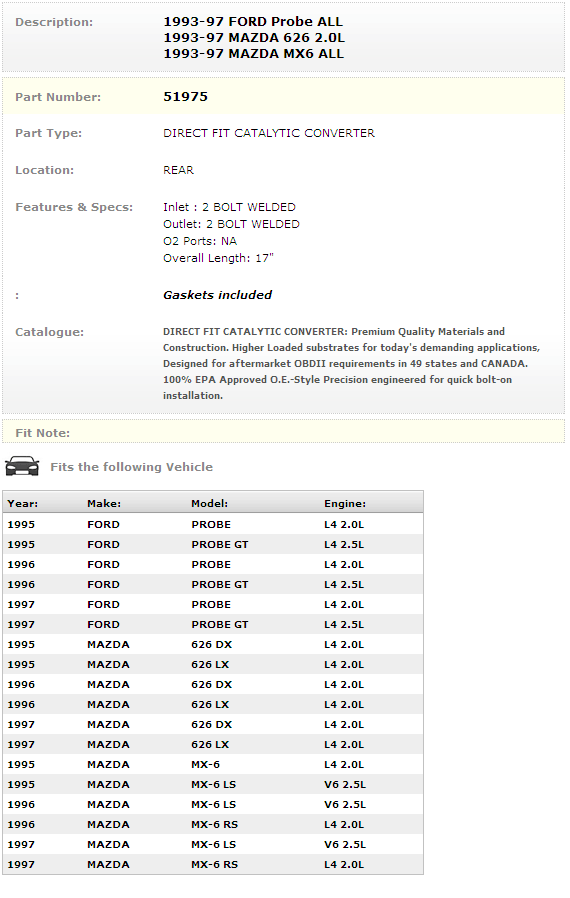This screenshot has height=898, width=570.
Task: Click the Year column header
Action: [23, 503]
